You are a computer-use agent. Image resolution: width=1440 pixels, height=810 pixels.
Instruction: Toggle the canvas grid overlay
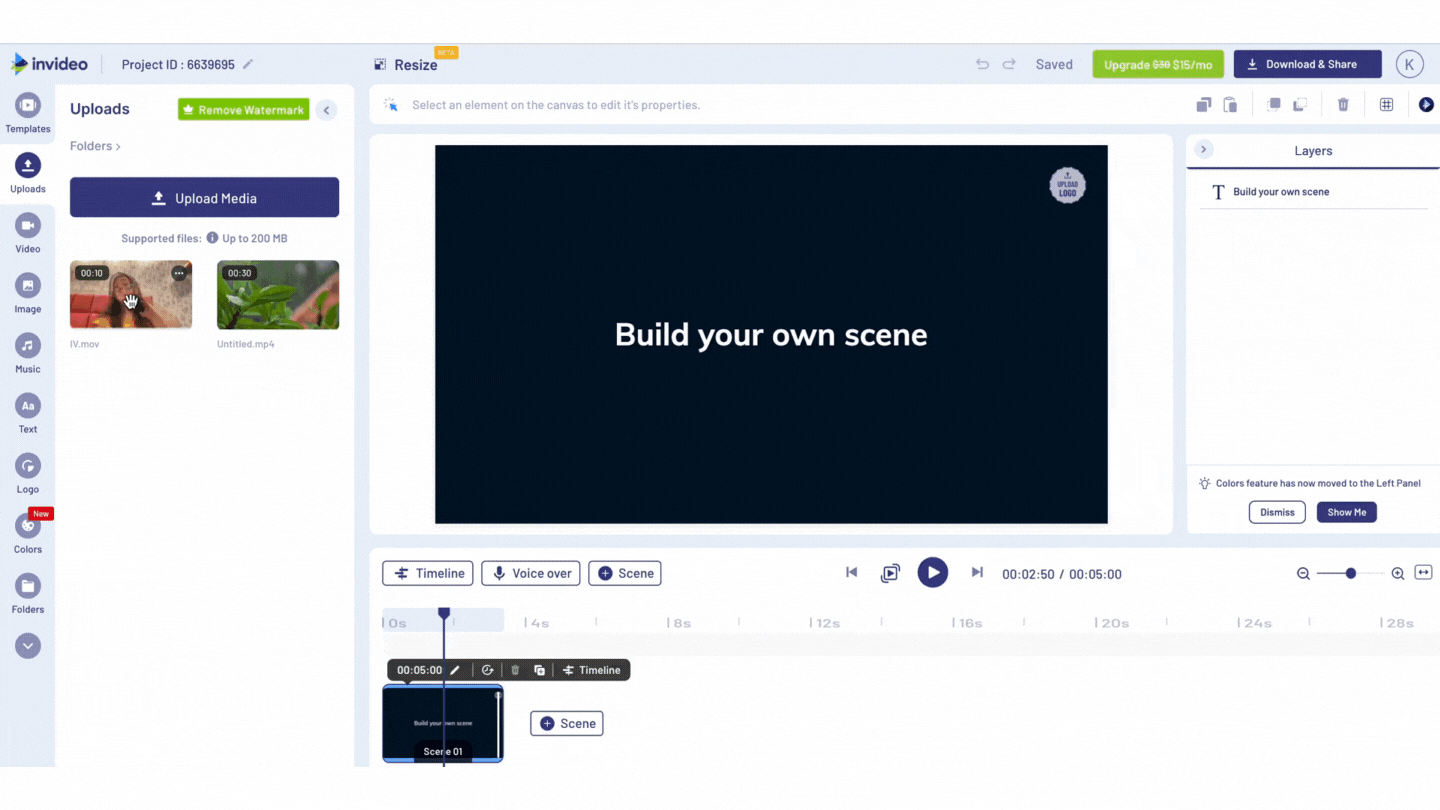[1386, 105]
